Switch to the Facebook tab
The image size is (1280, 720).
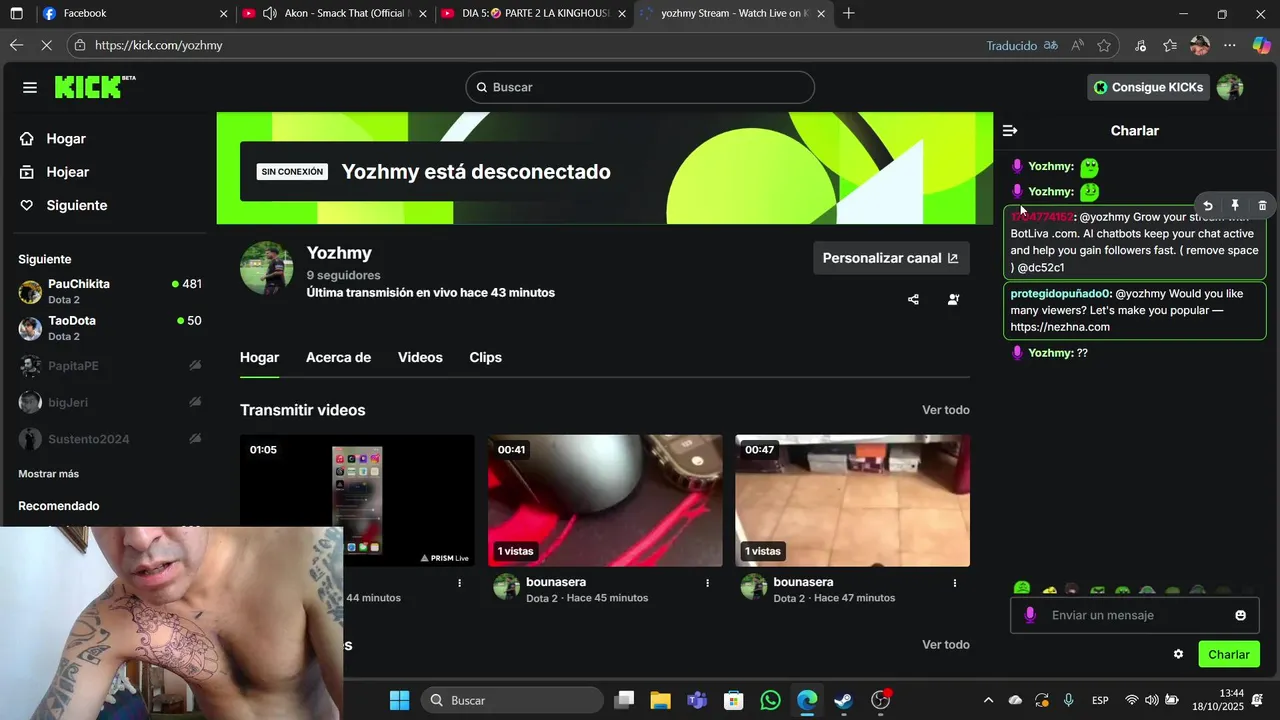click(135, 13)
